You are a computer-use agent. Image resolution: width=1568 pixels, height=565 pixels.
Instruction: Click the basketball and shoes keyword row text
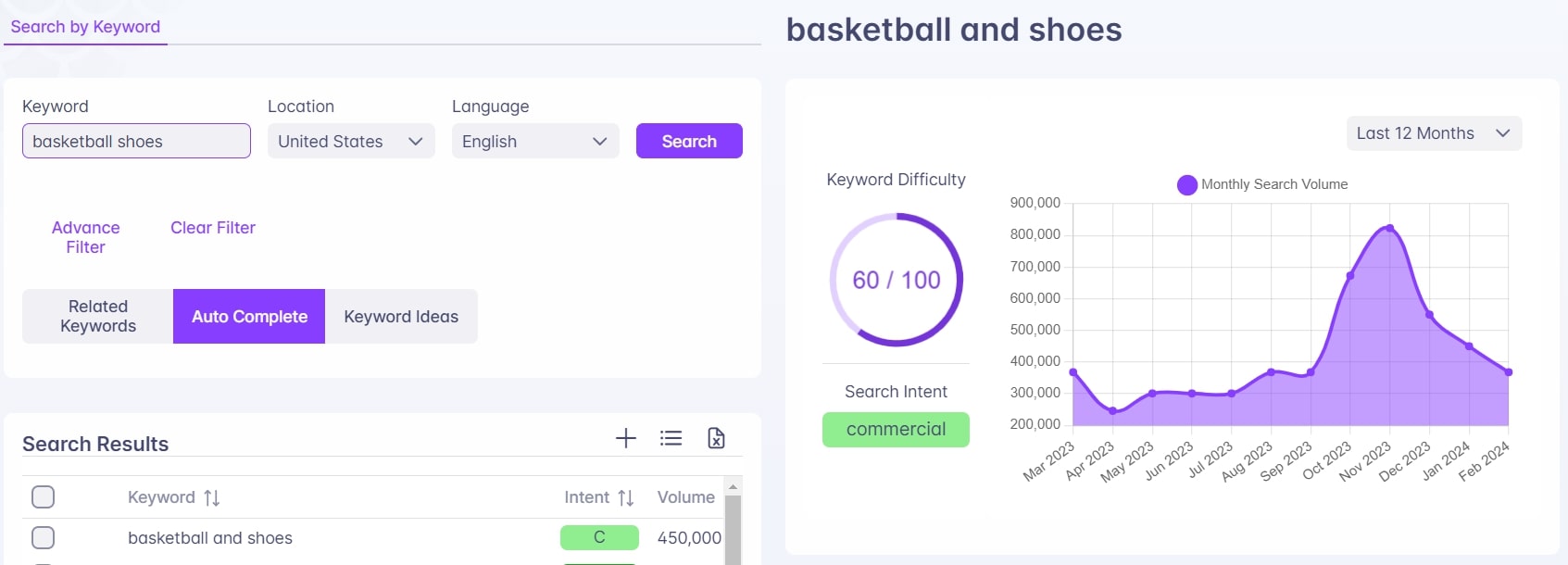tap(210, 538)
